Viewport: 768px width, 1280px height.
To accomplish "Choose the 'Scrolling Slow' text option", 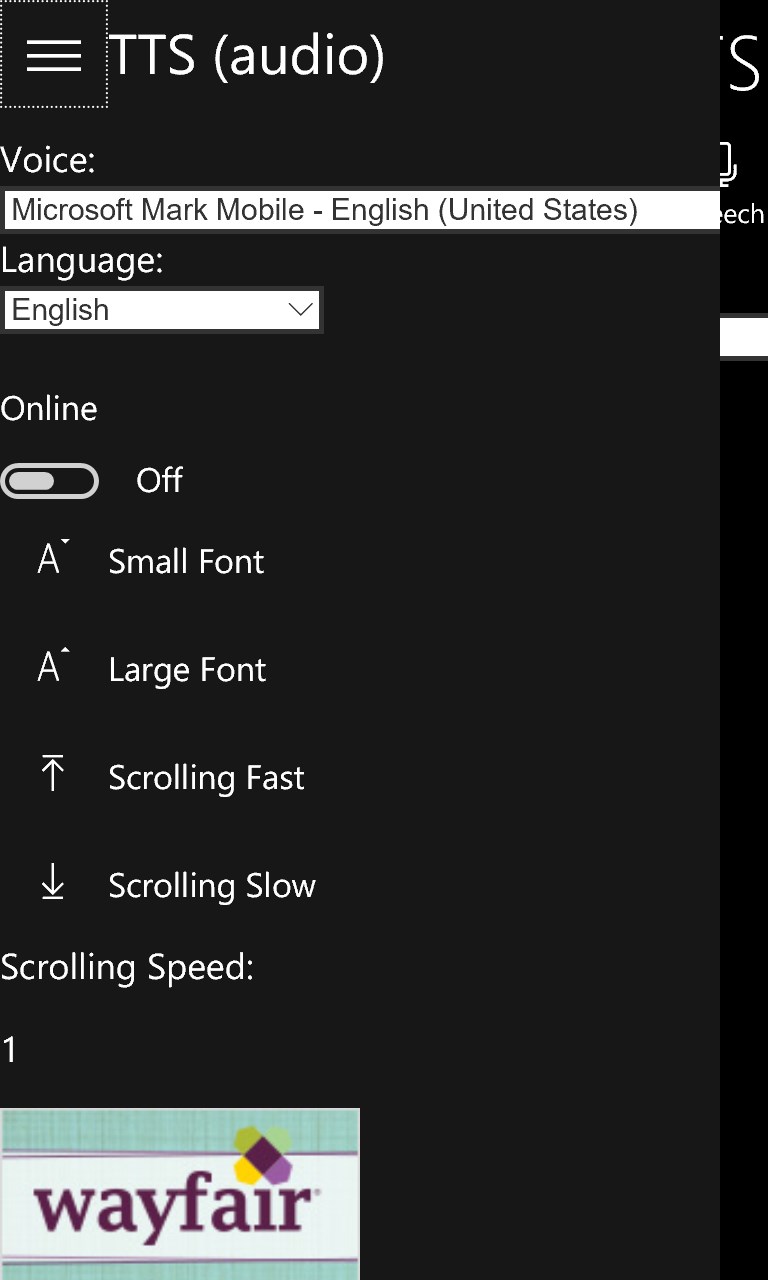I will click(x=212, y=886).
